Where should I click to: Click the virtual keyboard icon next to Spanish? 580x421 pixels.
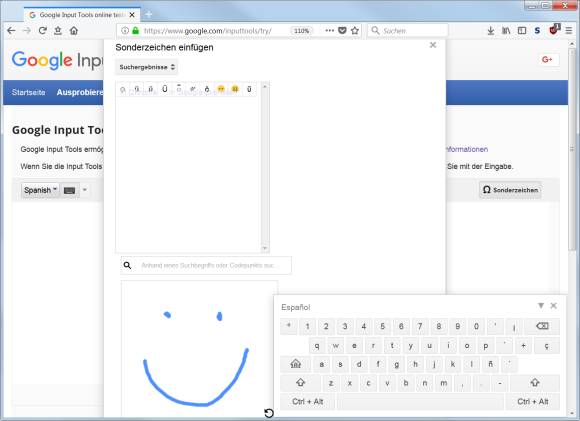70,190
